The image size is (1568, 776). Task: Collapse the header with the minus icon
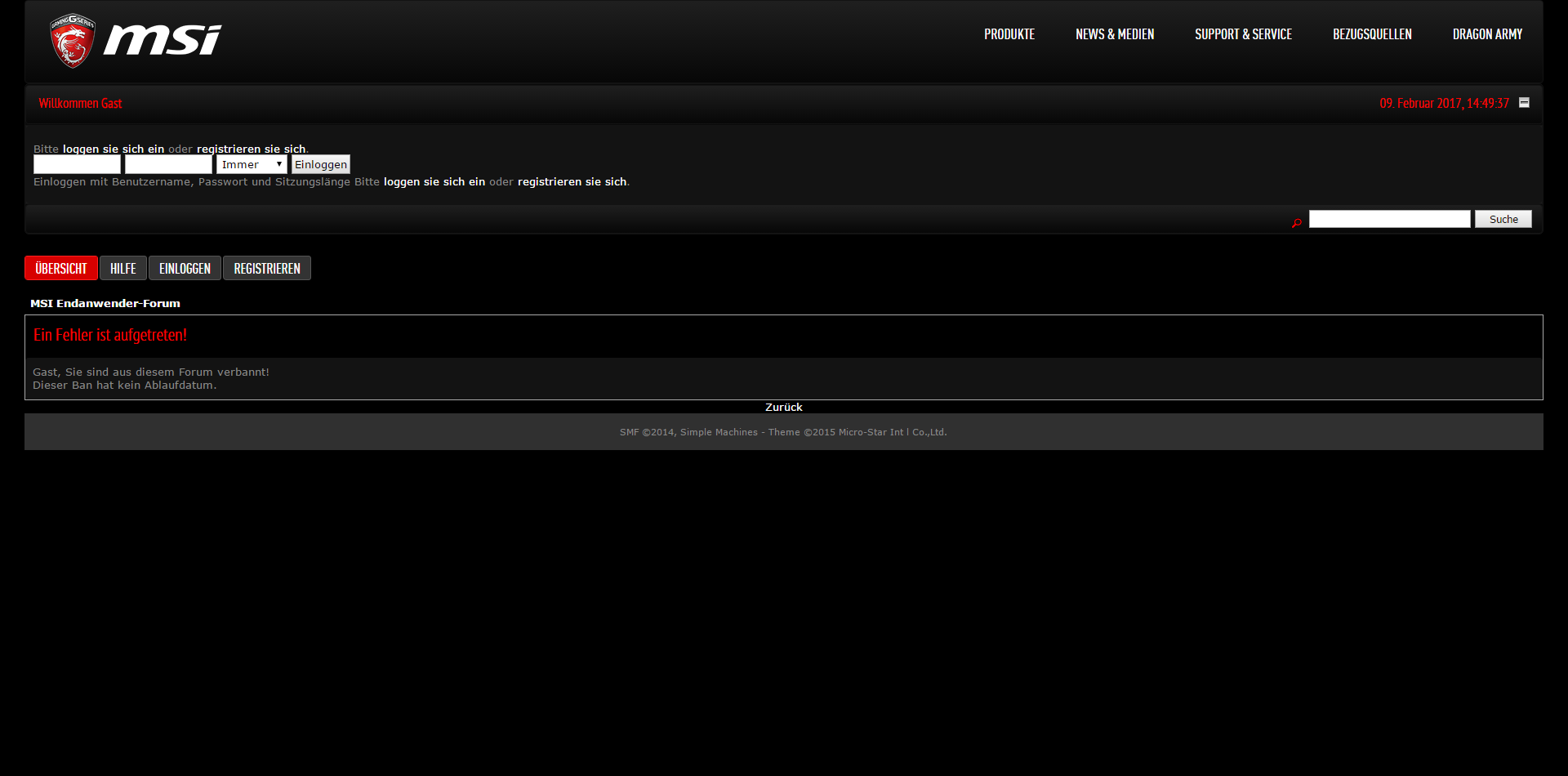[1524, 102]
